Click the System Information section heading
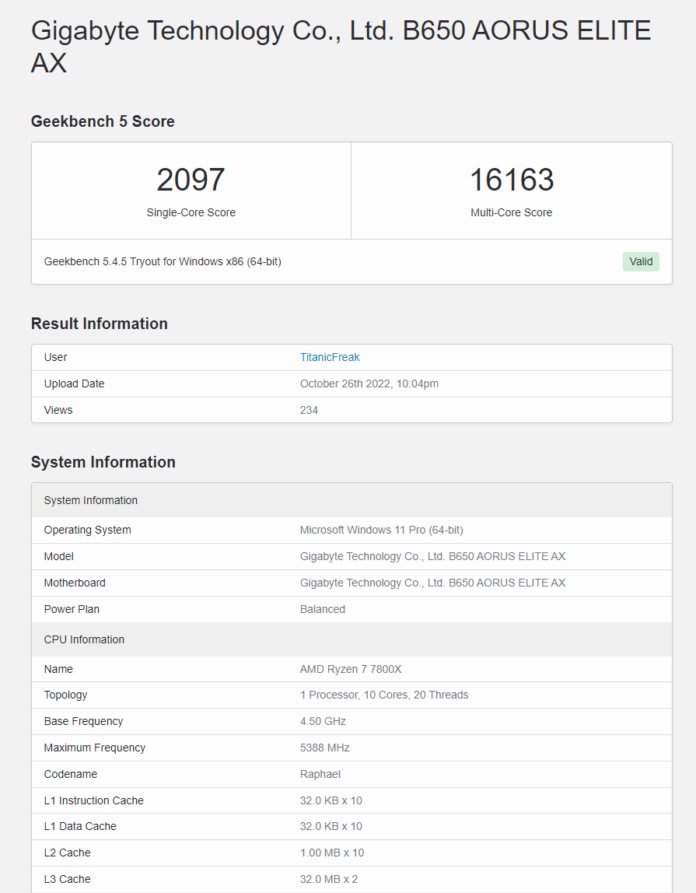 tap(103, 462)
